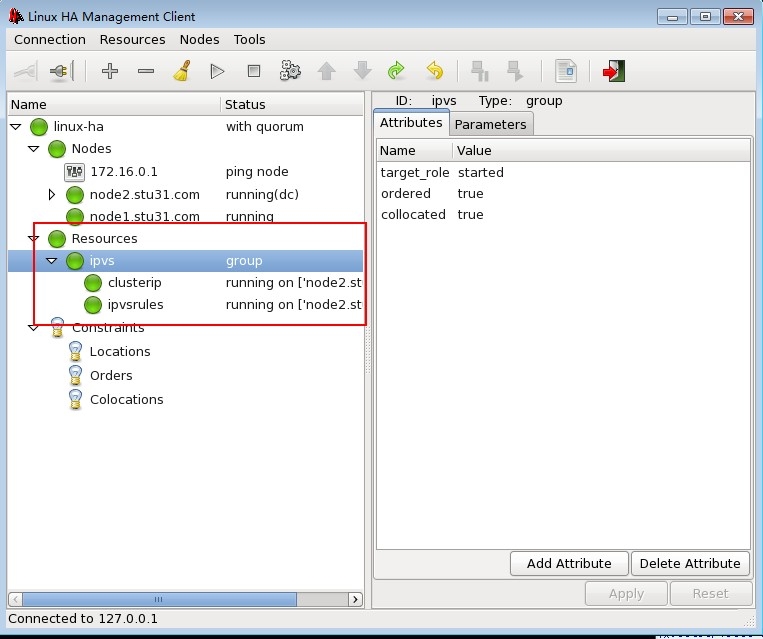Click the Status column header
Screen dimensions: 763x639
[x=292, y=105]
